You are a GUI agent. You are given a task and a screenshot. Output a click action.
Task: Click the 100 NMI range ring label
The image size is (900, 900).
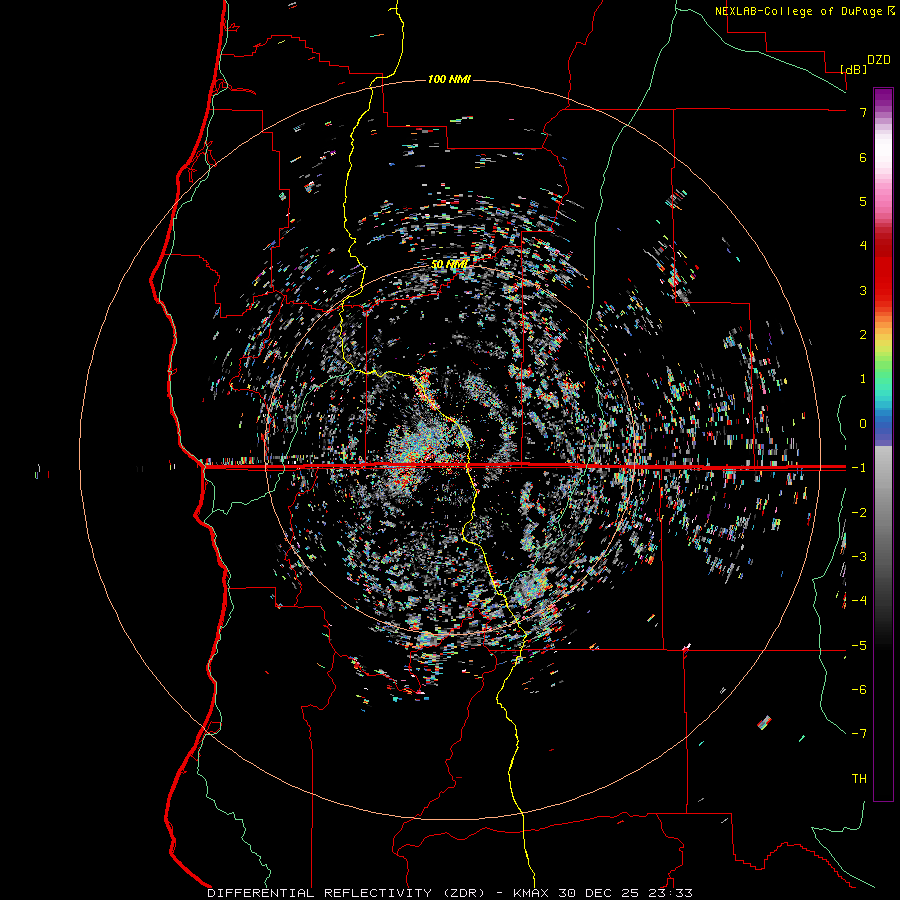(x=449, y=79)
